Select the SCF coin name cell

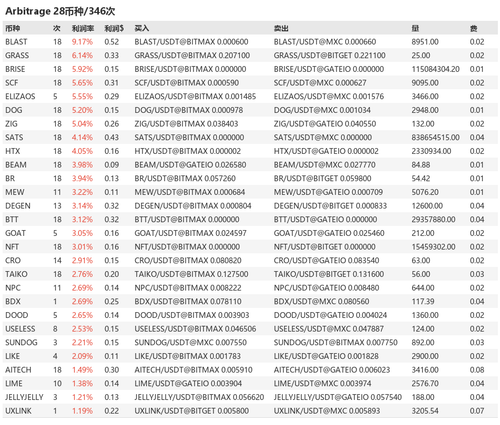(x=12, y=83)
